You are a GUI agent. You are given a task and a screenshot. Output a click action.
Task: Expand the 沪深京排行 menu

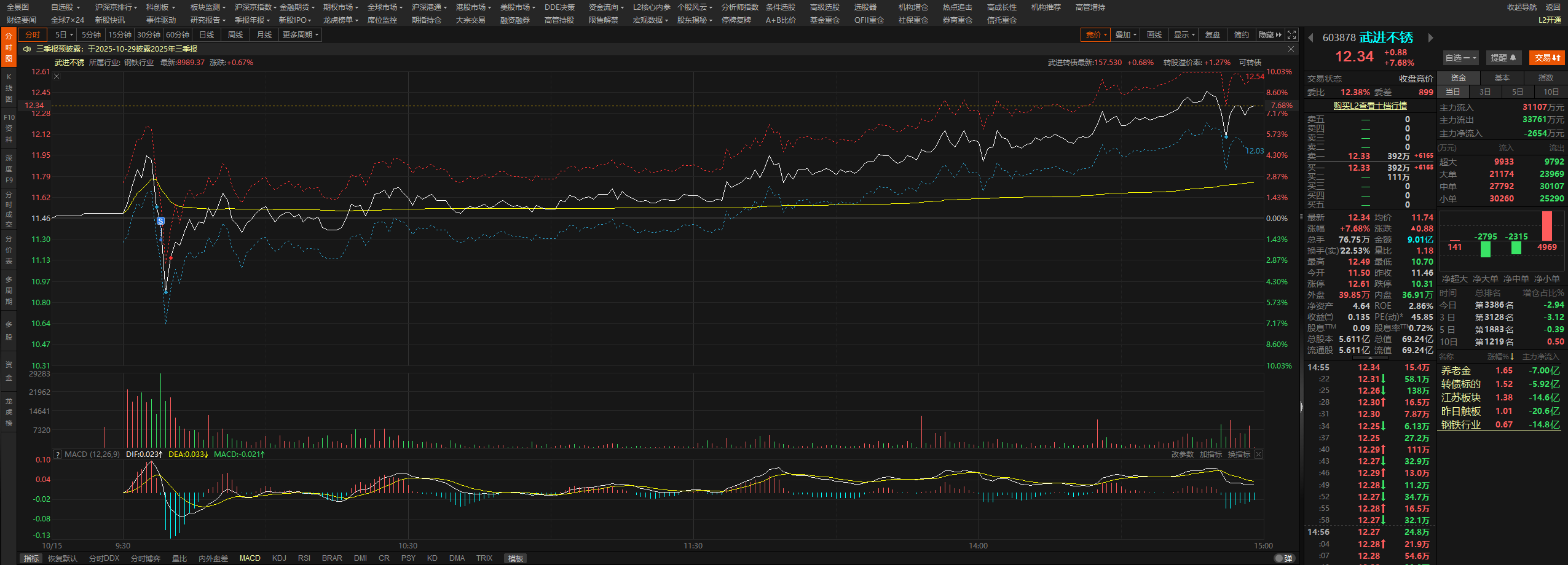[x=117, y=7]
